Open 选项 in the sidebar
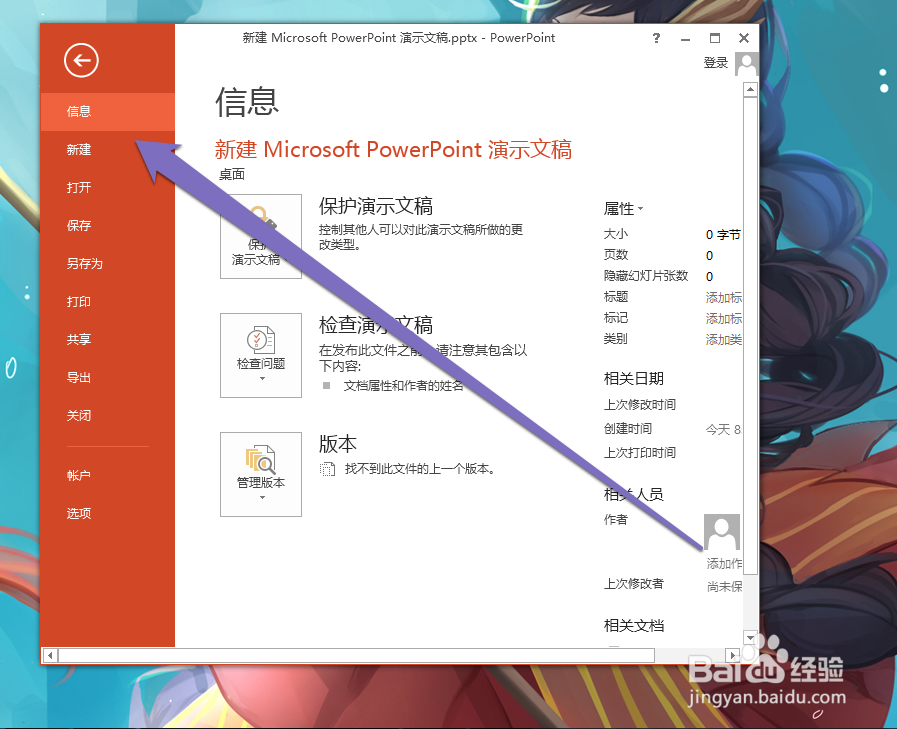Image resolution: width=897 pixels, height=729 pixels. (108, 513)
